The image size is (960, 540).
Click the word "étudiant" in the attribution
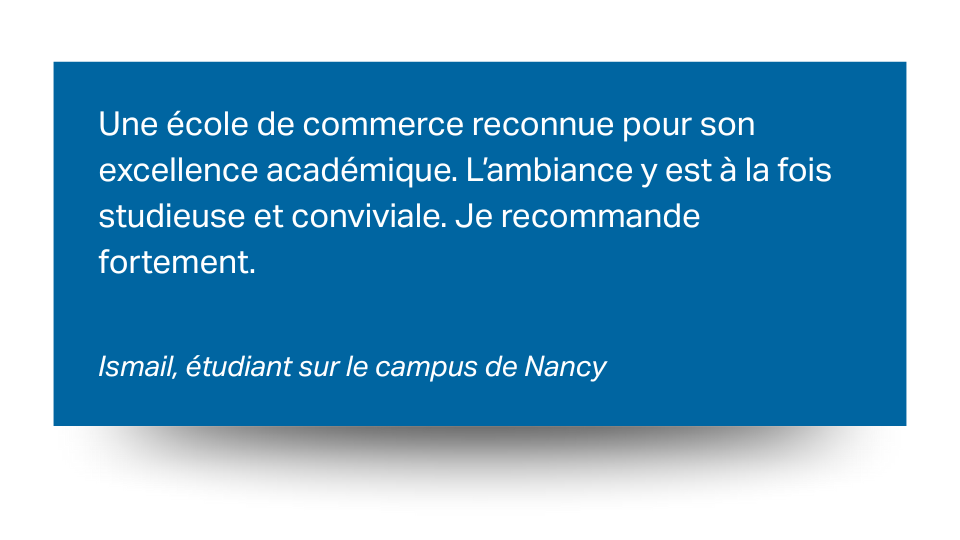(x=239, y=367)
